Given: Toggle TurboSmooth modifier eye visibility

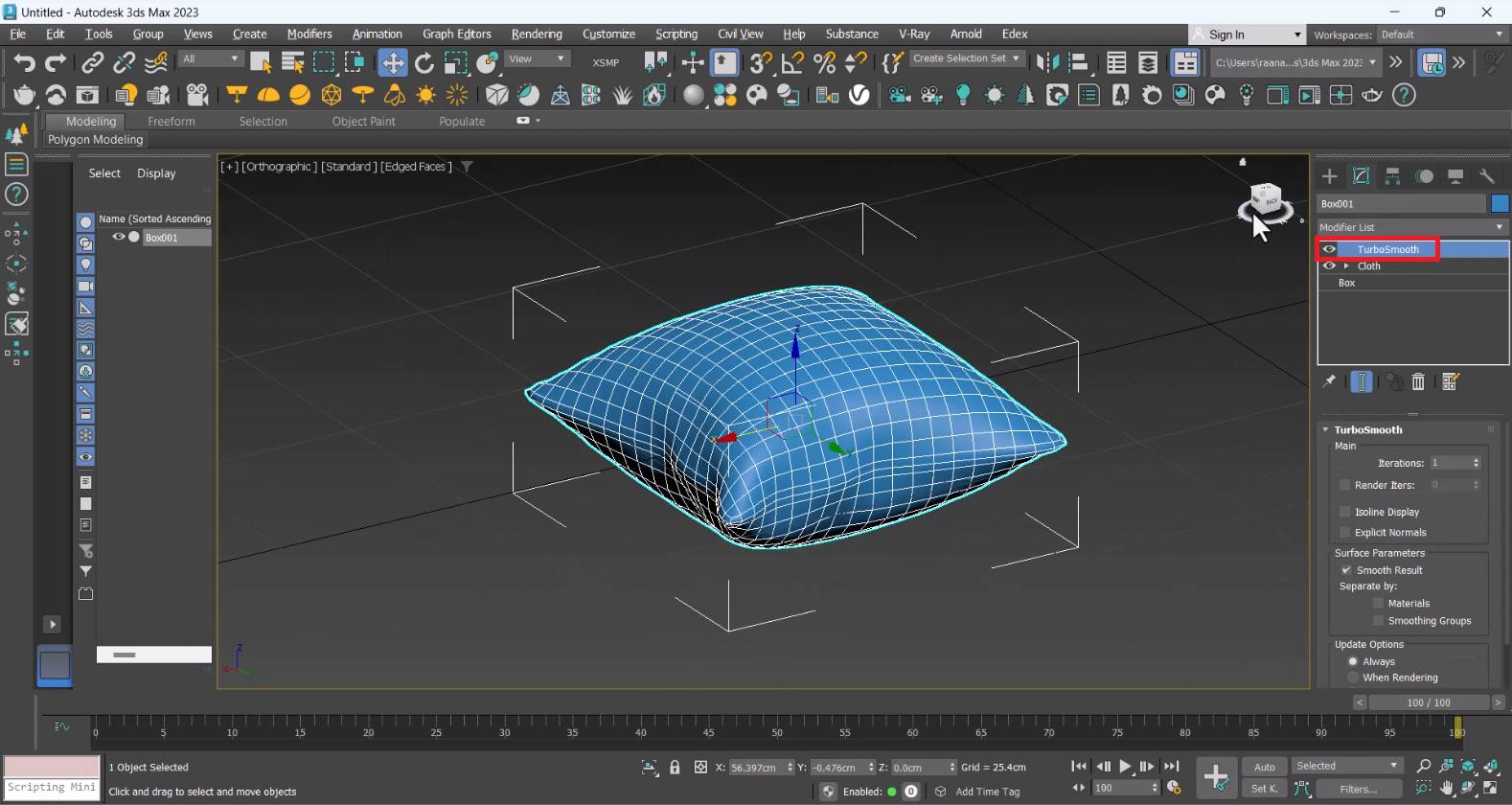Looking at the screenshot, I should (x=1329, y=249).
